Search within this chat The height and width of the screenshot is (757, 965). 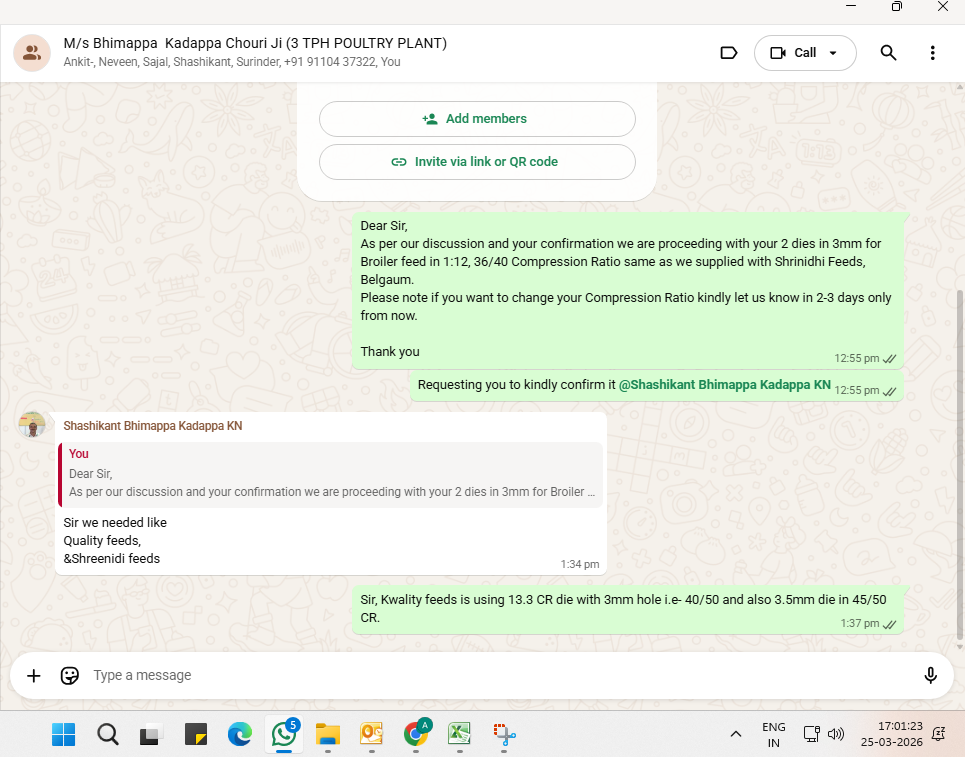888,53
